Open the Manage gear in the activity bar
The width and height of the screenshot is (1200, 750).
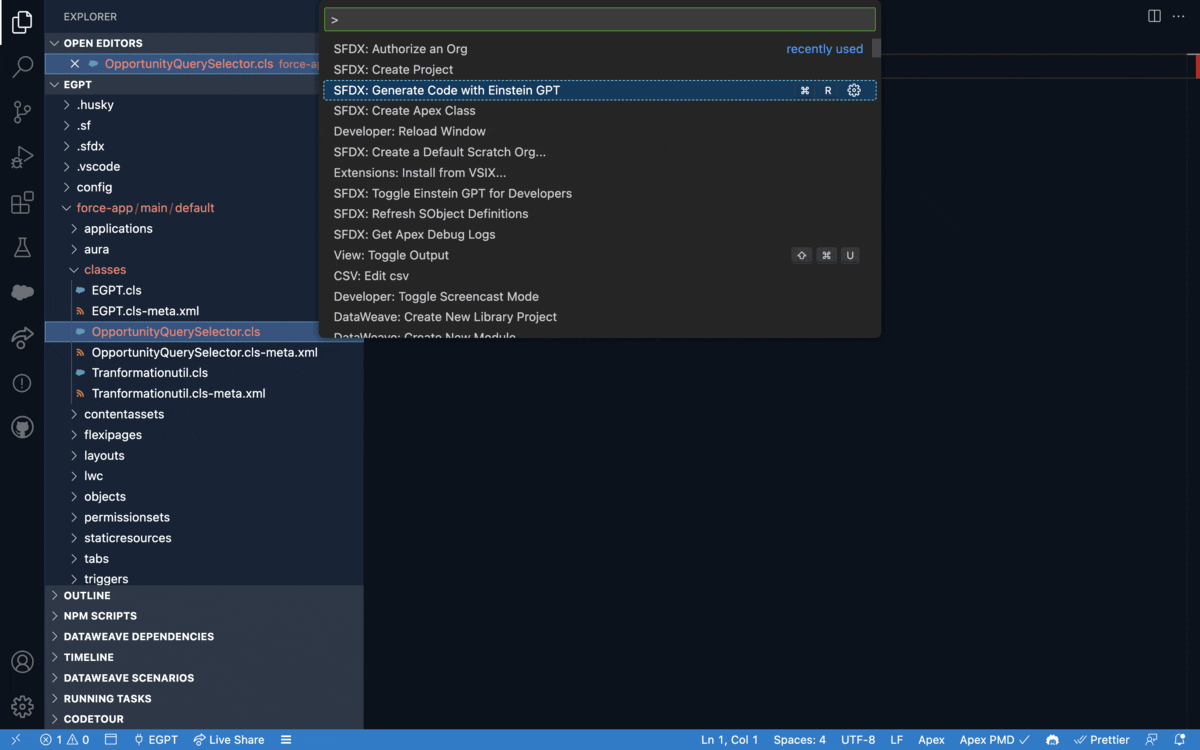click(22, 707)
